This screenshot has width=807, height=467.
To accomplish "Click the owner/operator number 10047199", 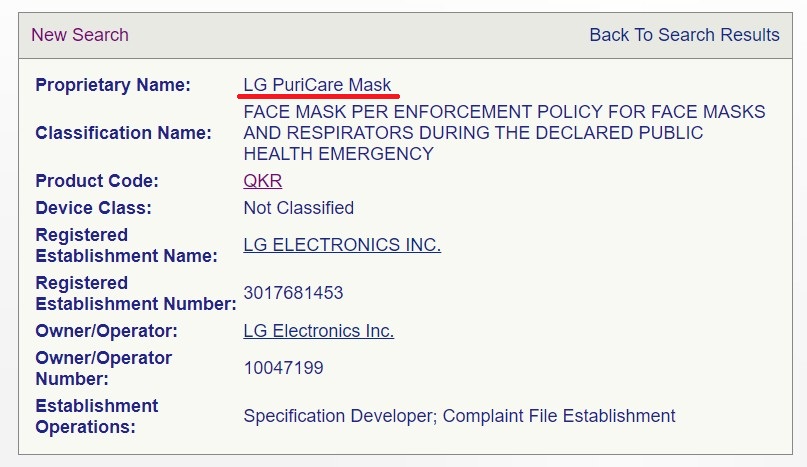I will [283, 368].
